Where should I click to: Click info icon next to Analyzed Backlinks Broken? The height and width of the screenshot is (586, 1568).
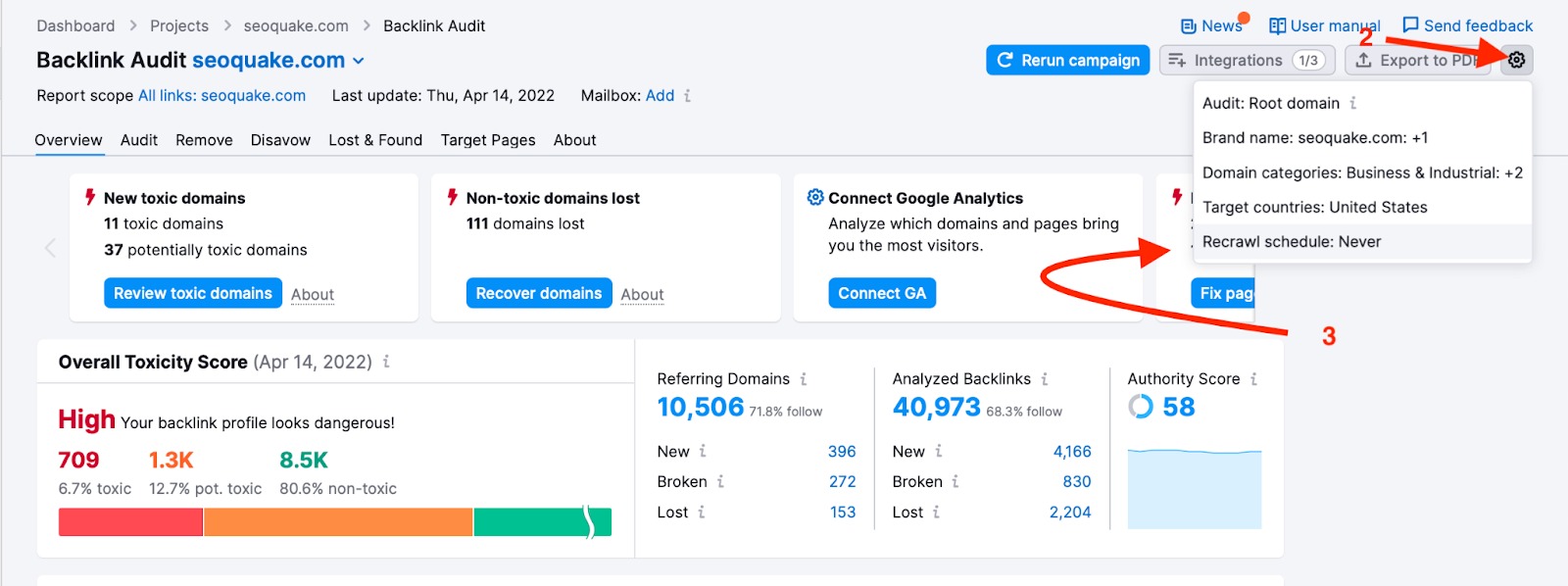(x=955, y=482)
